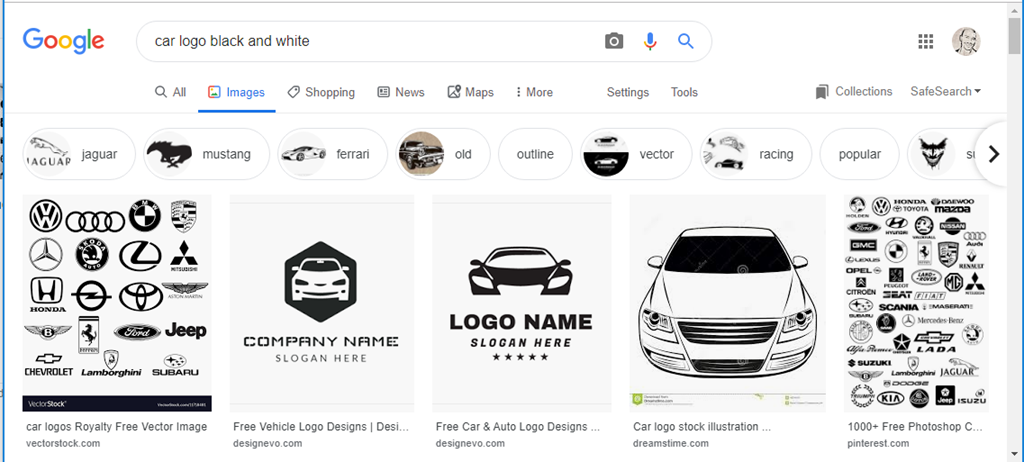Switch to the News tab
1024x462 pixels.
tap(401, 92)
